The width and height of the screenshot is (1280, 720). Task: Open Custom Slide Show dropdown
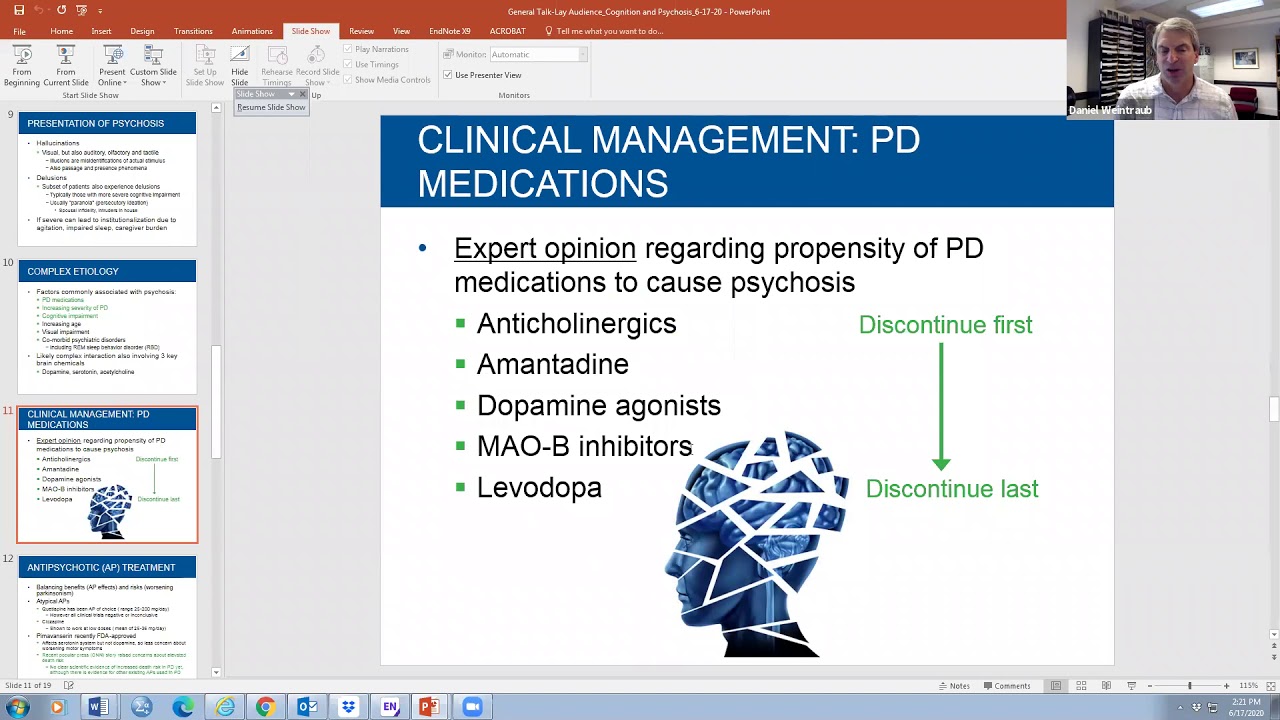coord(153,65)
